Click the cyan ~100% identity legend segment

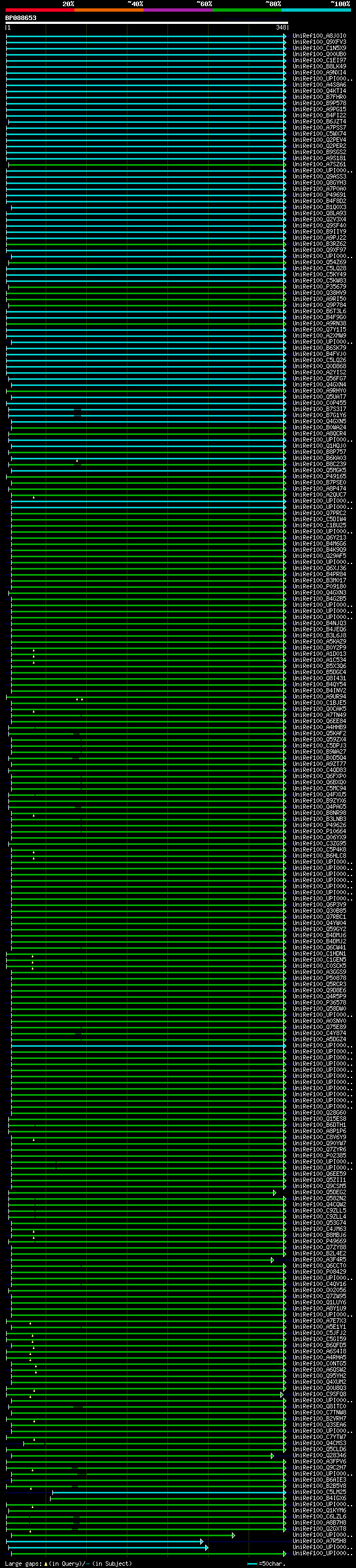pos(316,10)
